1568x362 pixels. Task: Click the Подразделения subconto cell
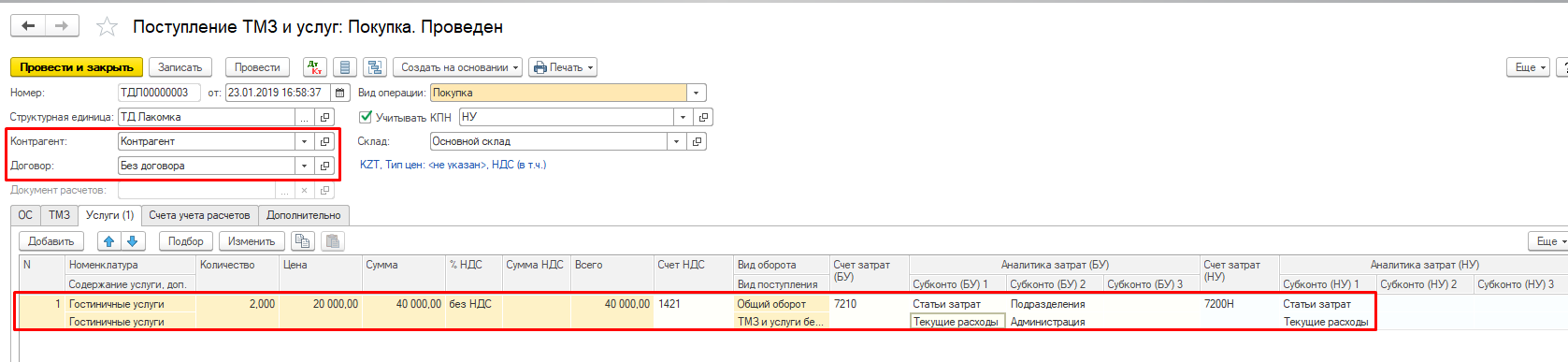point(1055,304)
